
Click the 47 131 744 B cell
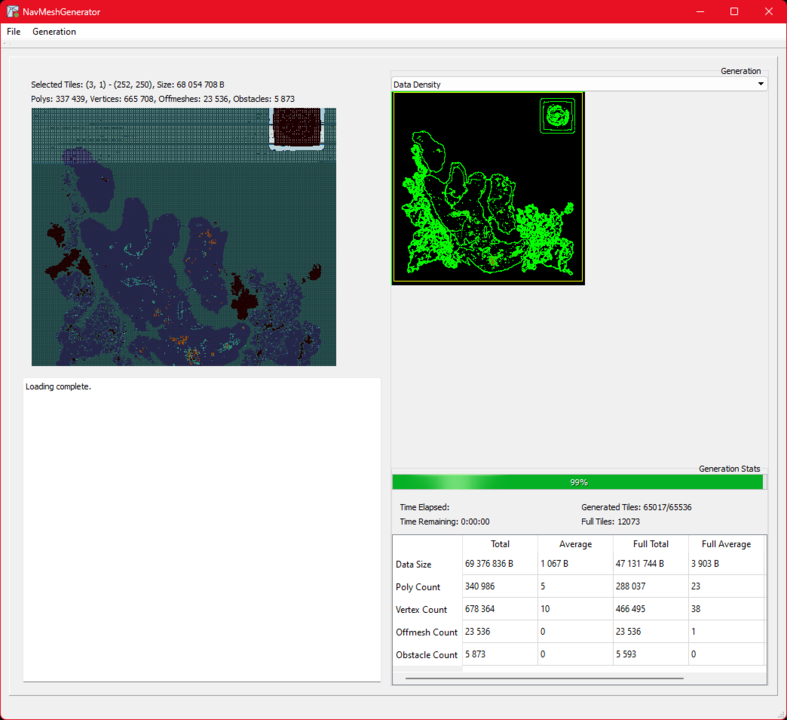coord(650,563)
